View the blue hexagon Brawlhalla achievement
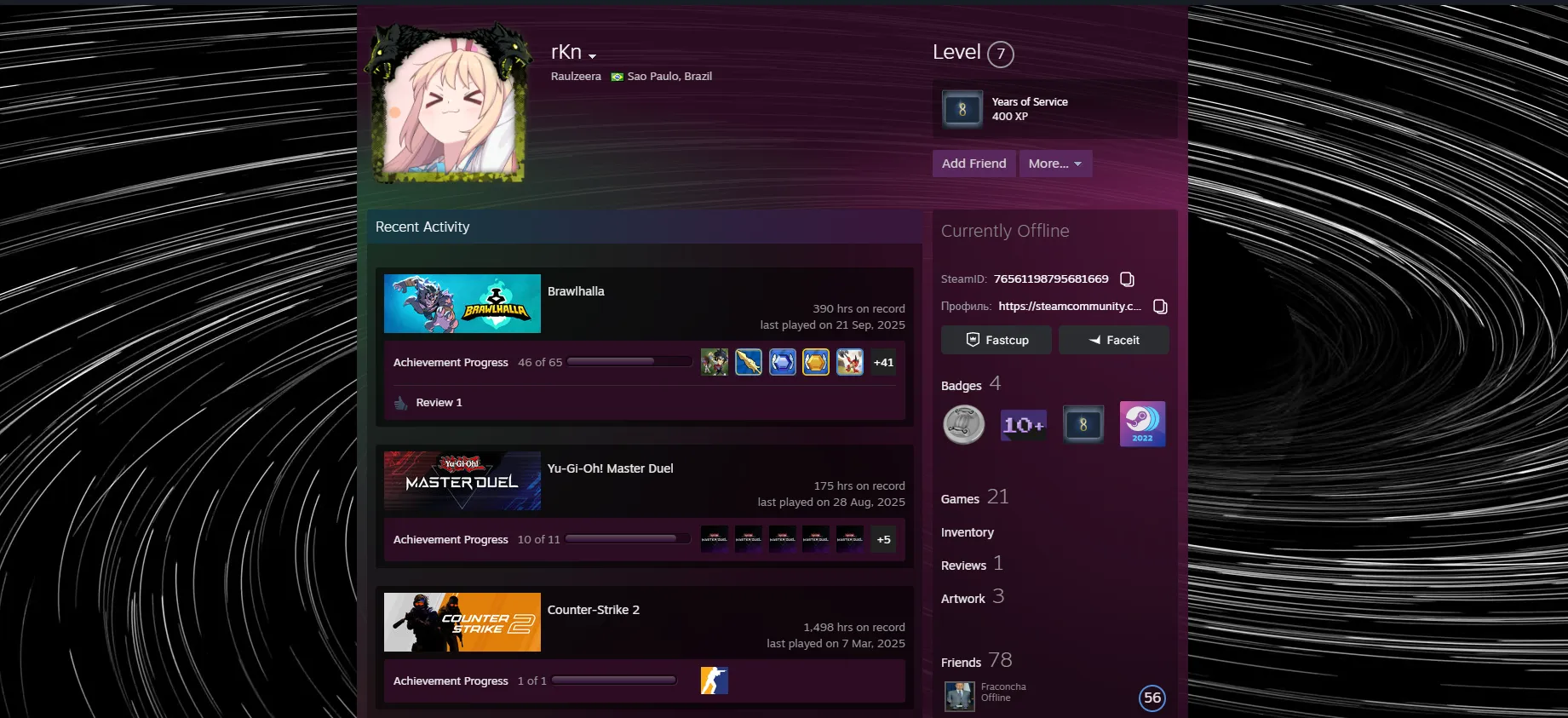The width and height of the screenshot is (1568, 718). (782, 362)
